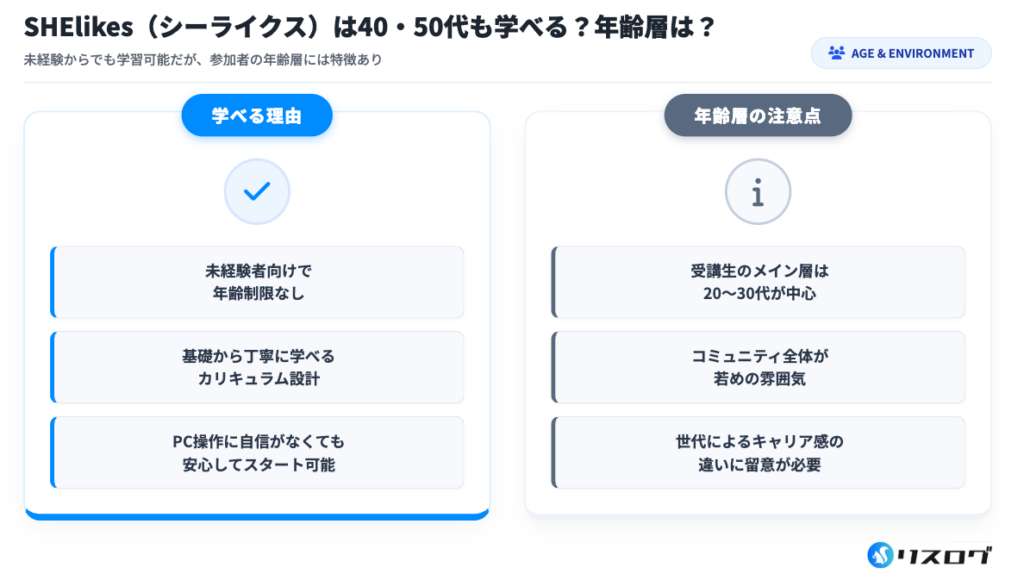The height and width of the screenshot is (580, 1024).
Task: Click the AGE & ENVIRONMENT badge
Action: (x=901, y=53)
